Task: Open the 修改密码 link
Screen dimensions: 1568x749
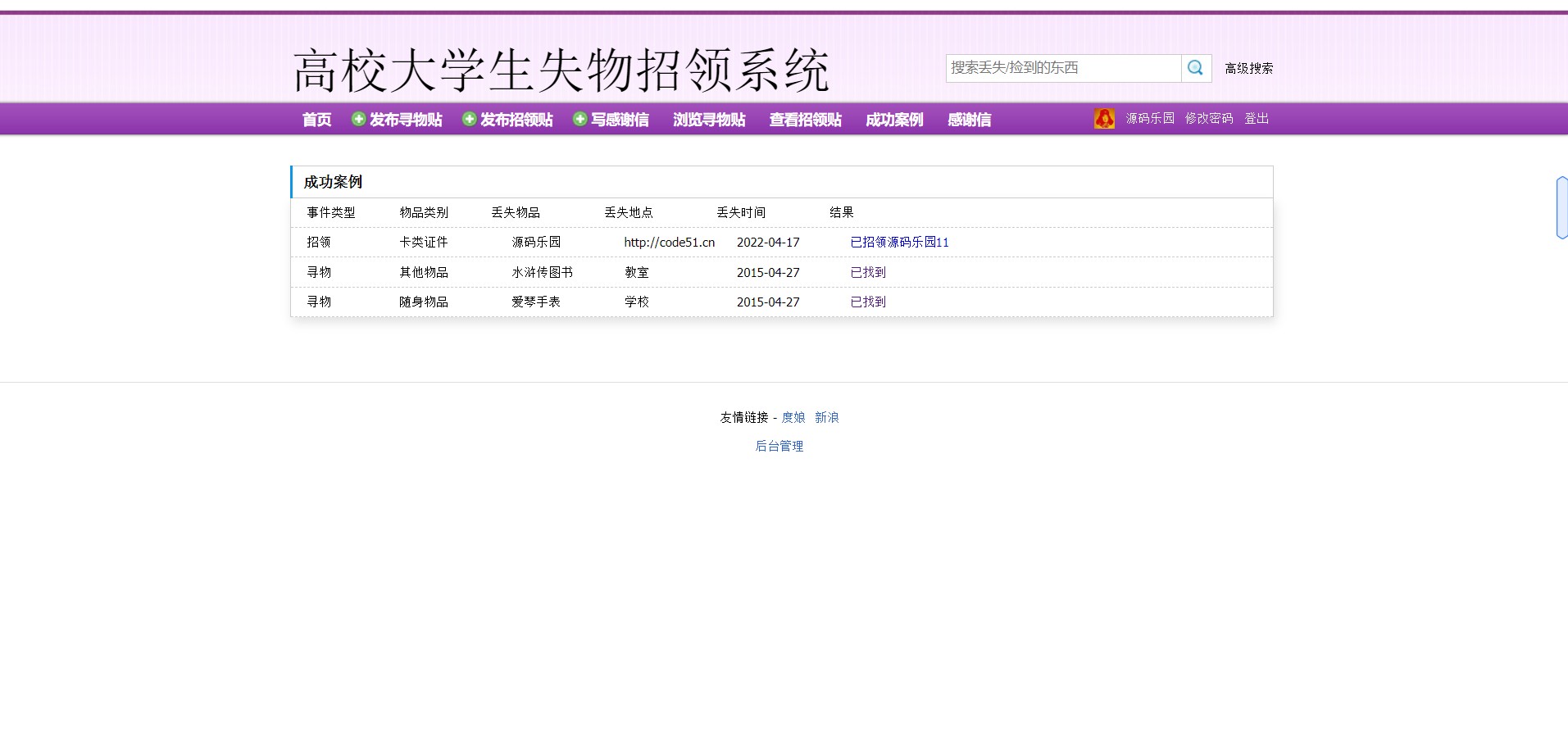Action: tap(1208, 119)
